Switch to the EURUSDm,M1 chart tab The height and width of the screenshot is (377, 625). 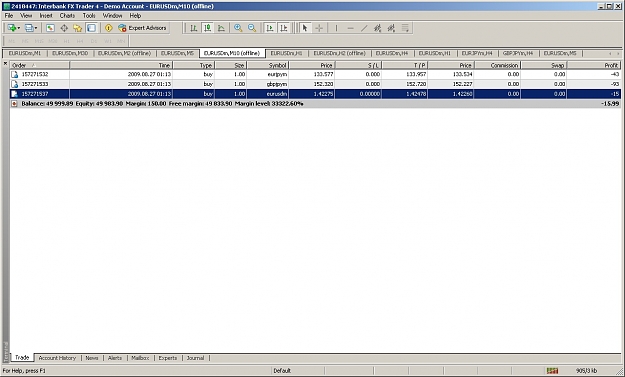(x=25, y=53)
